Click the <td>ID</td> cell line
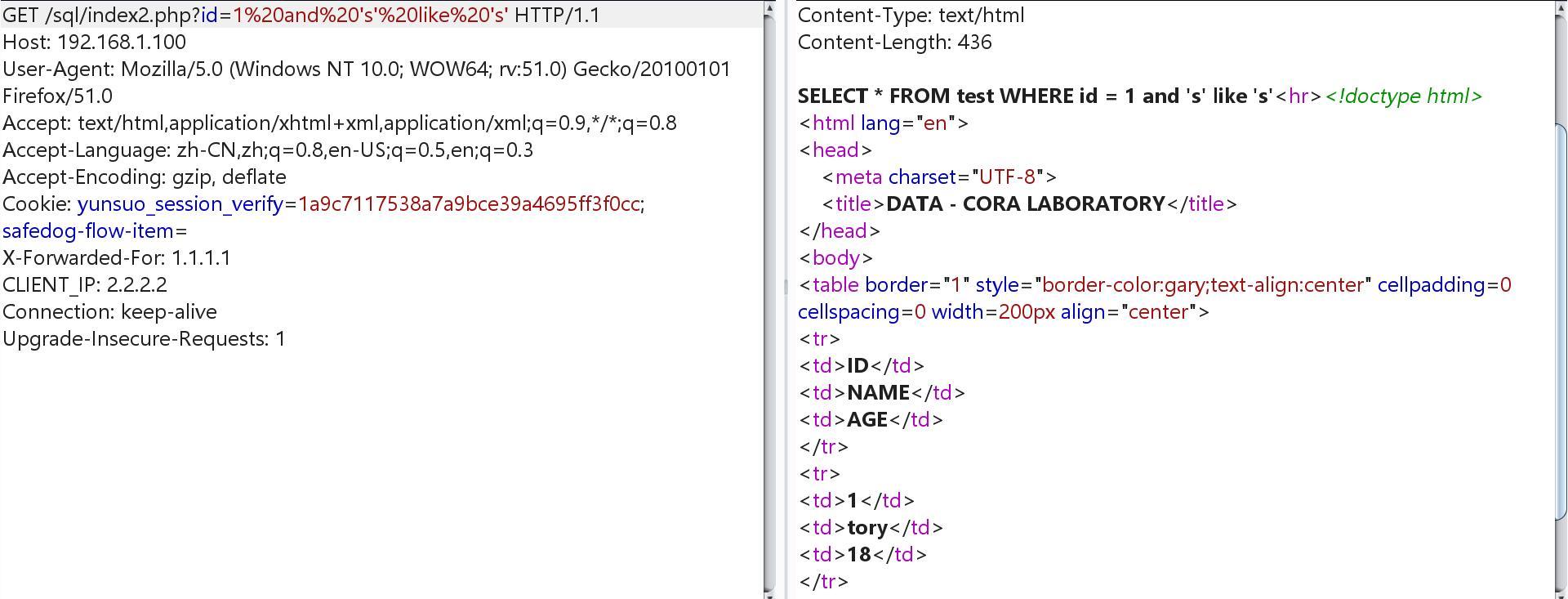The height and width of the screenshot is (599, 1568). [862, 365]
